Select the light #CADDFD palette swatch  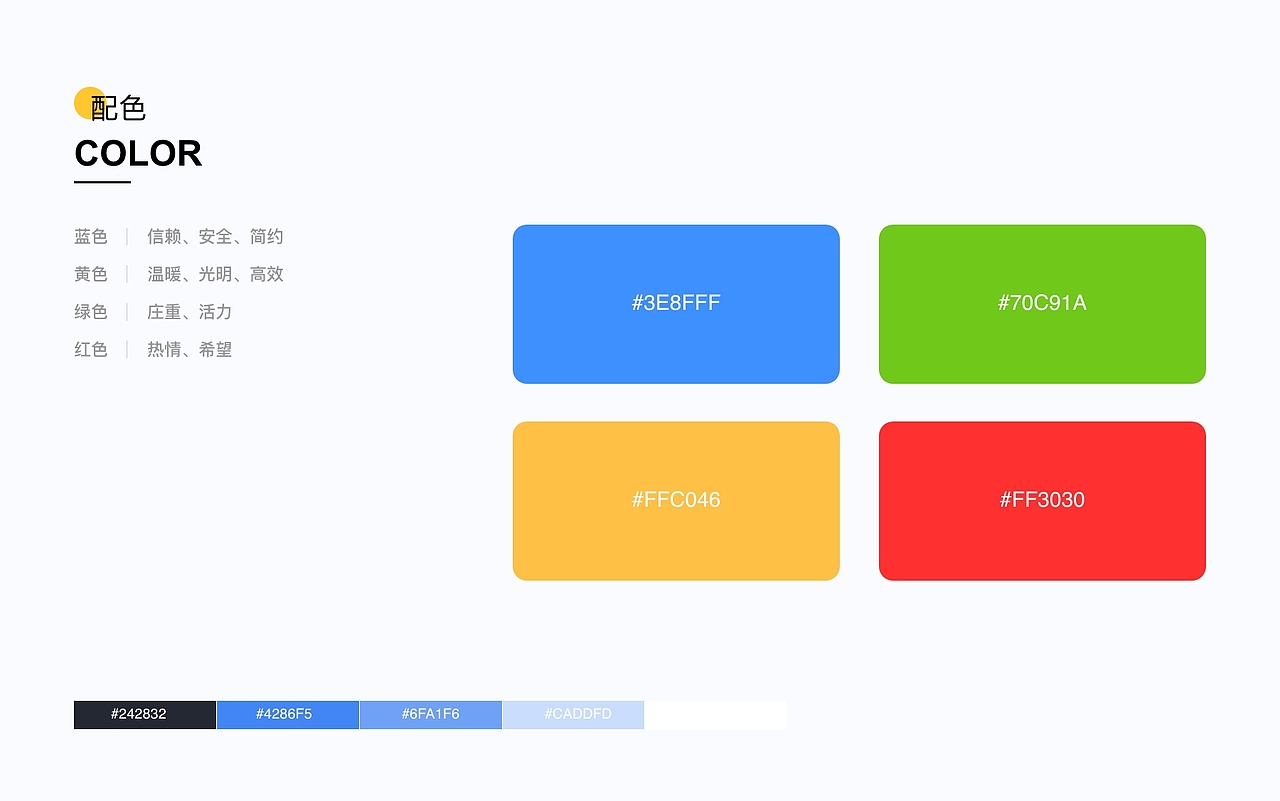pos(573,715)
